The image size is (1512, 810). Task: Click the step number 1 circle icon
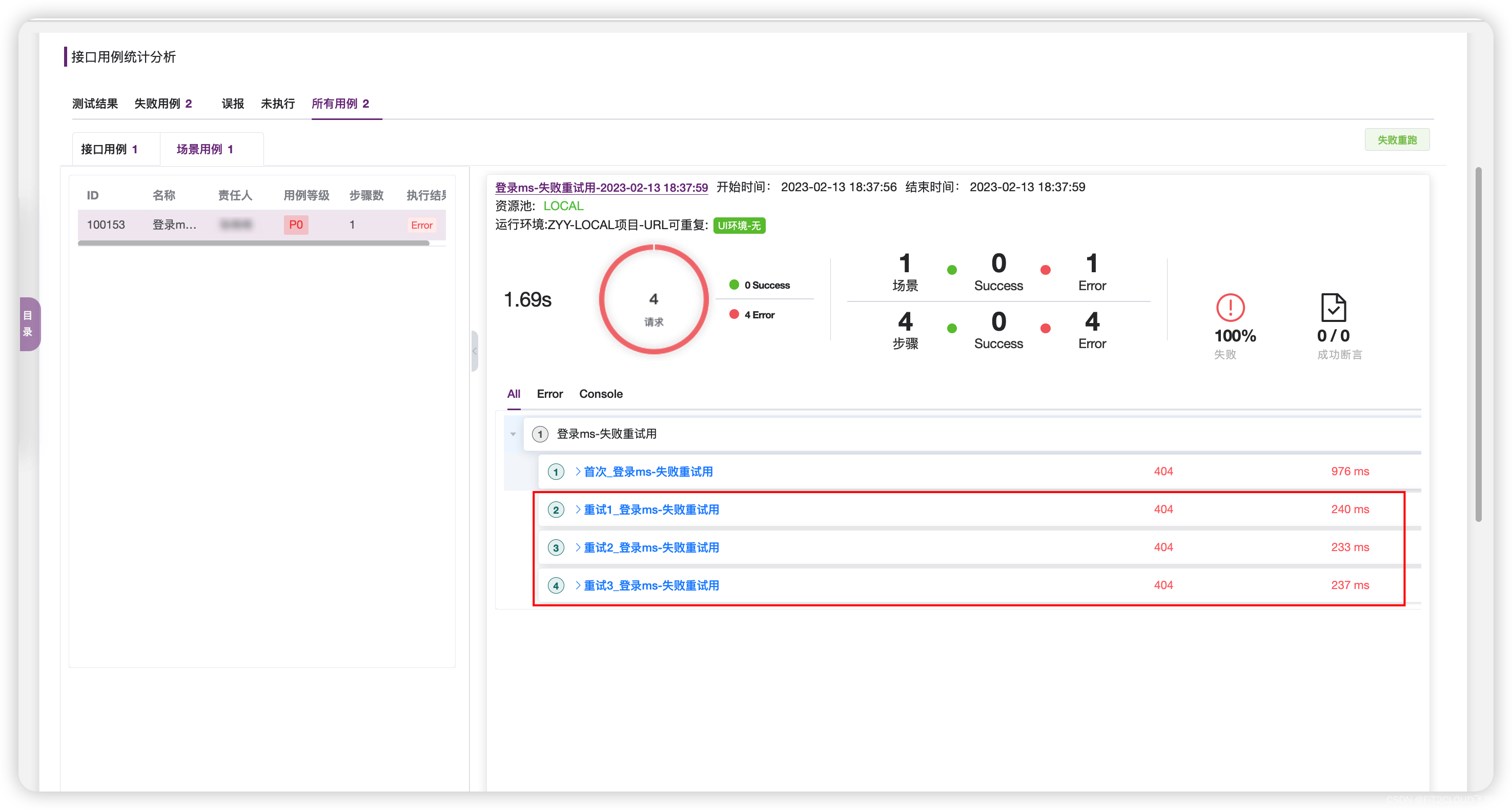coord(555,472)
